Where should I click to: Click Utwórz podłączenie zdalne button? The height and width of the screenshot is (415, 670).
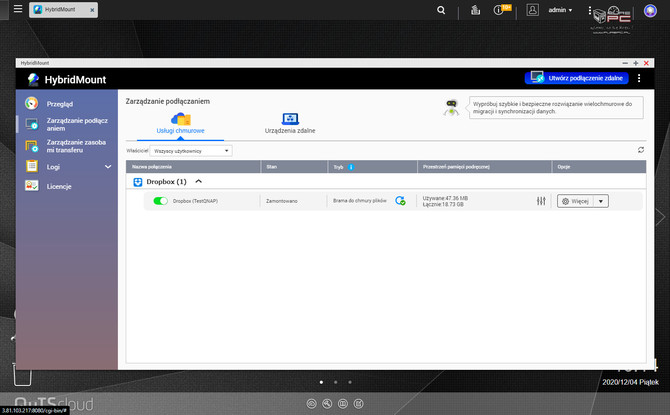pyautogui.click(x=576, y=78)
